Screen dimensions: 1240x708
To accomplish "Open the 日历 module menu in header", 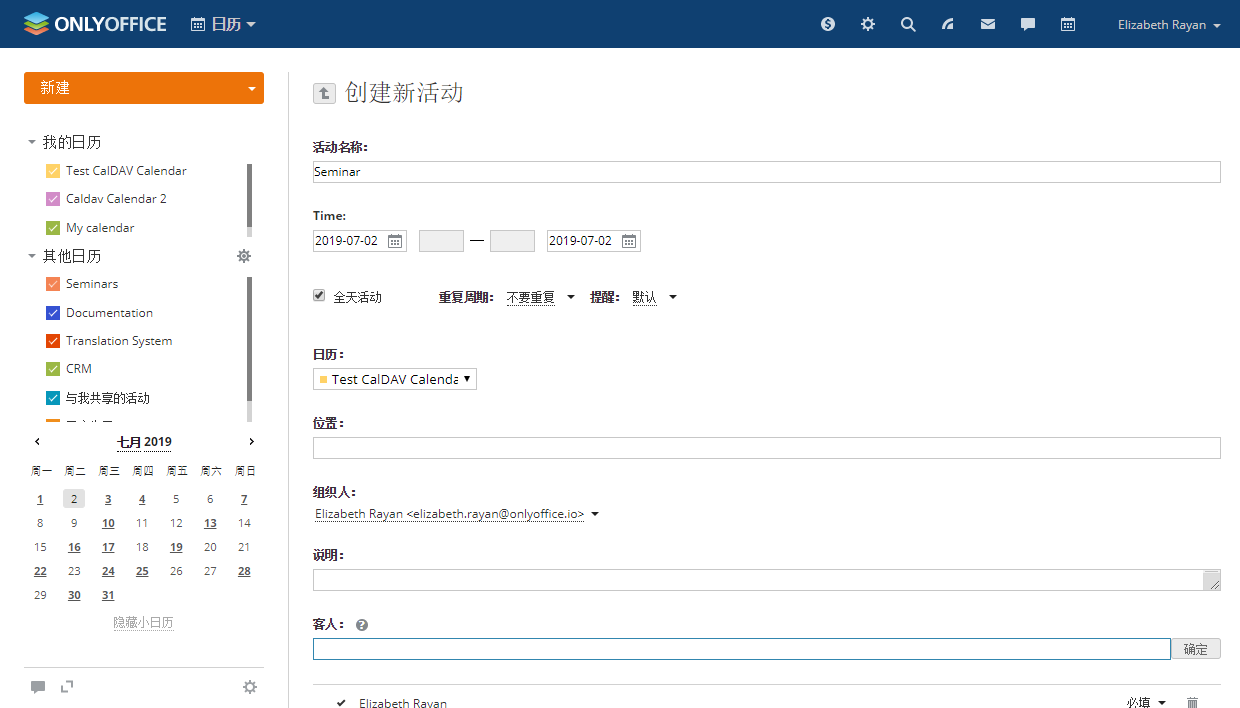I will tap(223, 24).
